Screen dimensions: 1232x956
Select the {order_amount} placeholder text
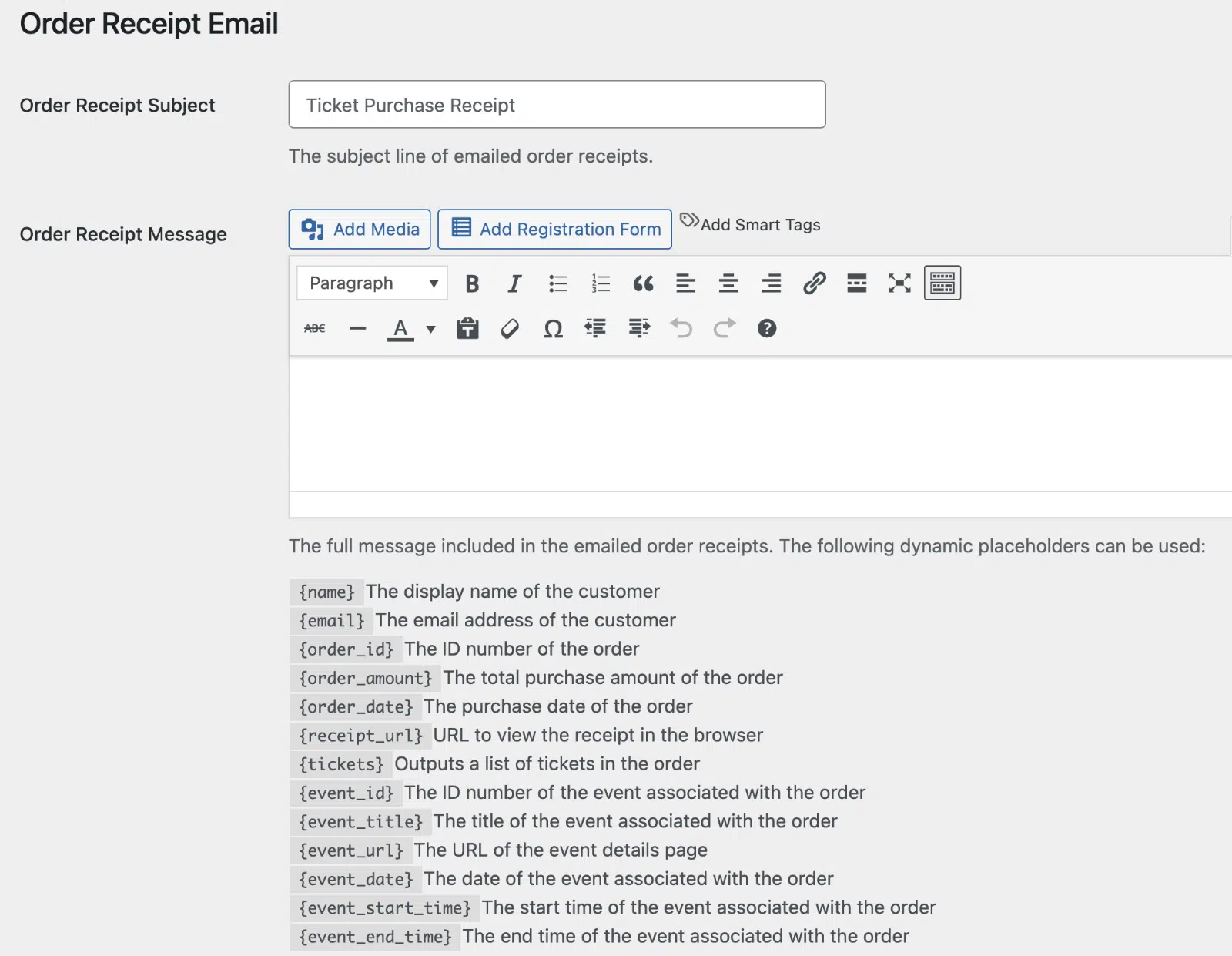(365, 678)
